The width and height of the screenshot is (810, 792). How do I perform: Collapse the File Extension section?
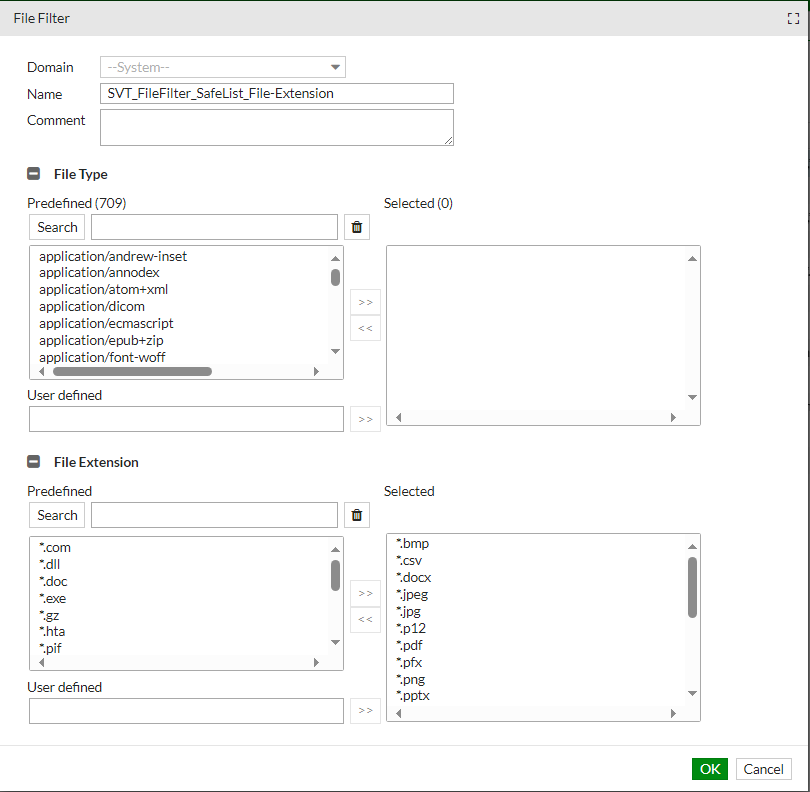[x=34, y=462]
